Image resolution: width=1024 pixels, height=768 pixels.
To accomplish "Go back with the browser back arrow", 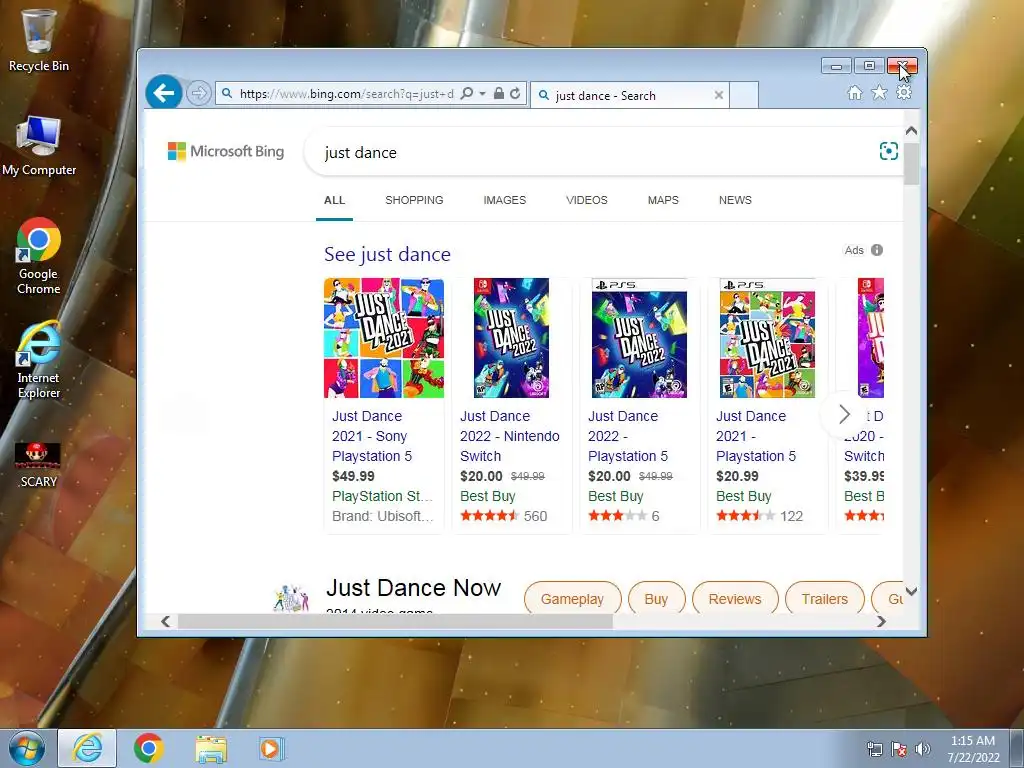I will [163, 93].
